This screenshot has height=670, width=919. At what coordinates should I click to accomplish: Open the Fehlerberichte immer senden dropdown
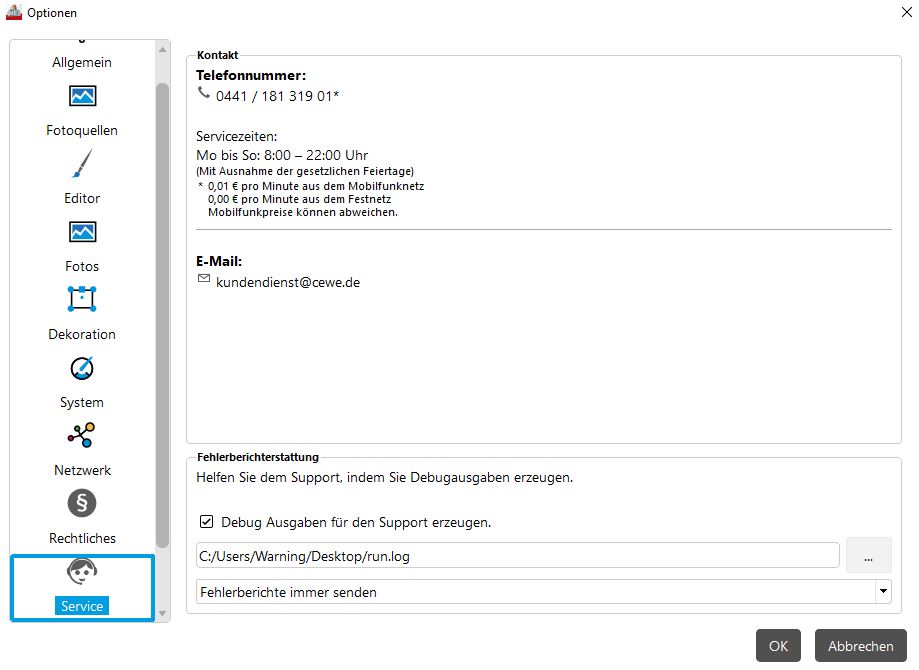click(x=543, y=591)
